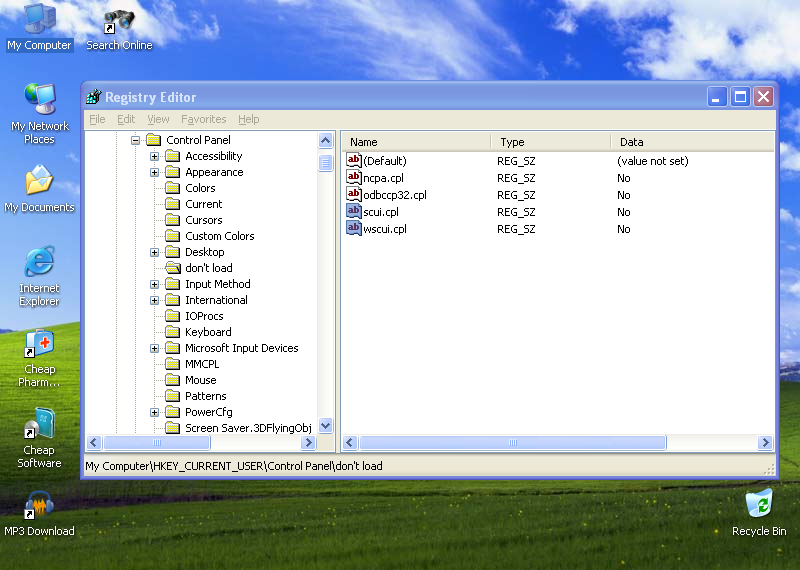800x570 pixels.
Task: Click the MMCPL key folder icon
Action: [173, 364]
